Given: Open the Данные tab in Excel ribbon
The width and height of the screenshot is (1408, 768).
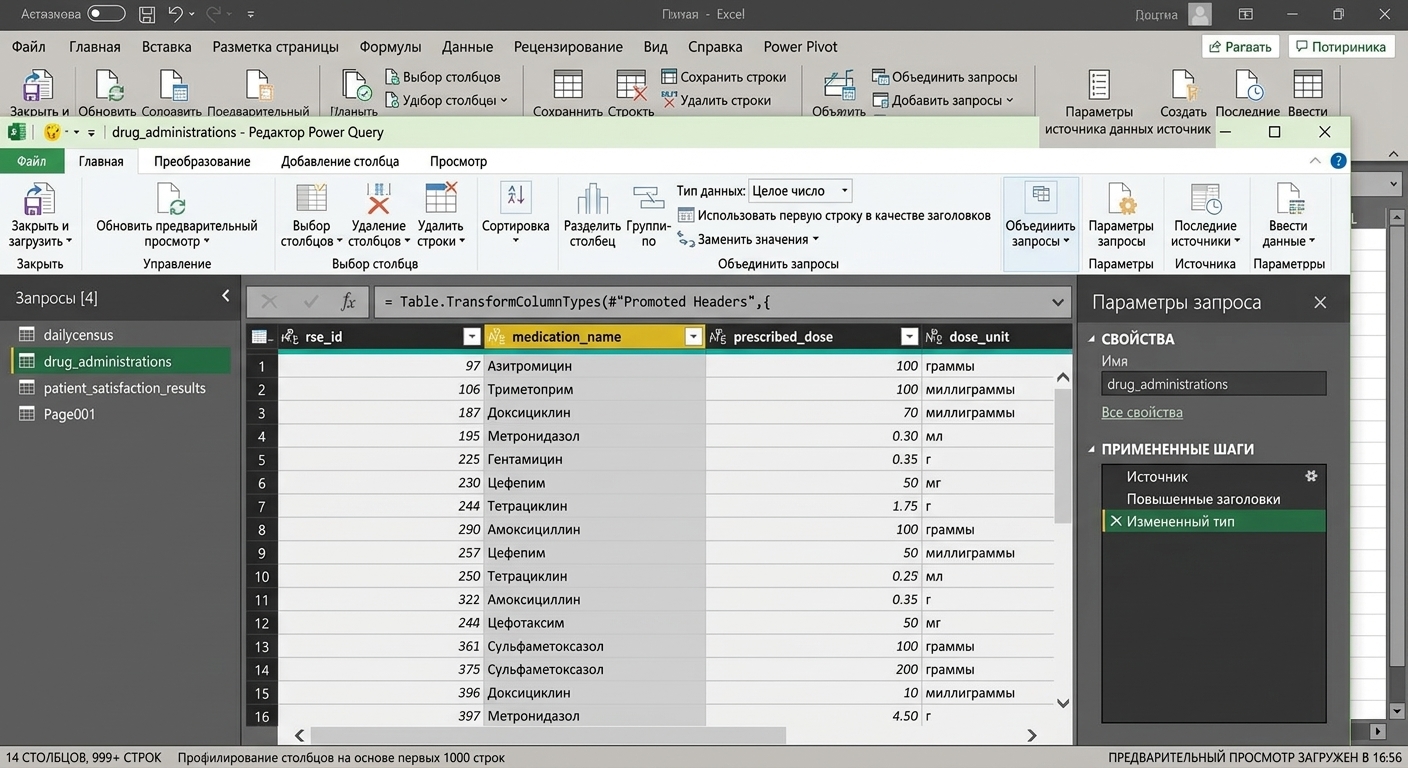Looking at the screenshot, I should pyautogui.click(x=467, y=47).
